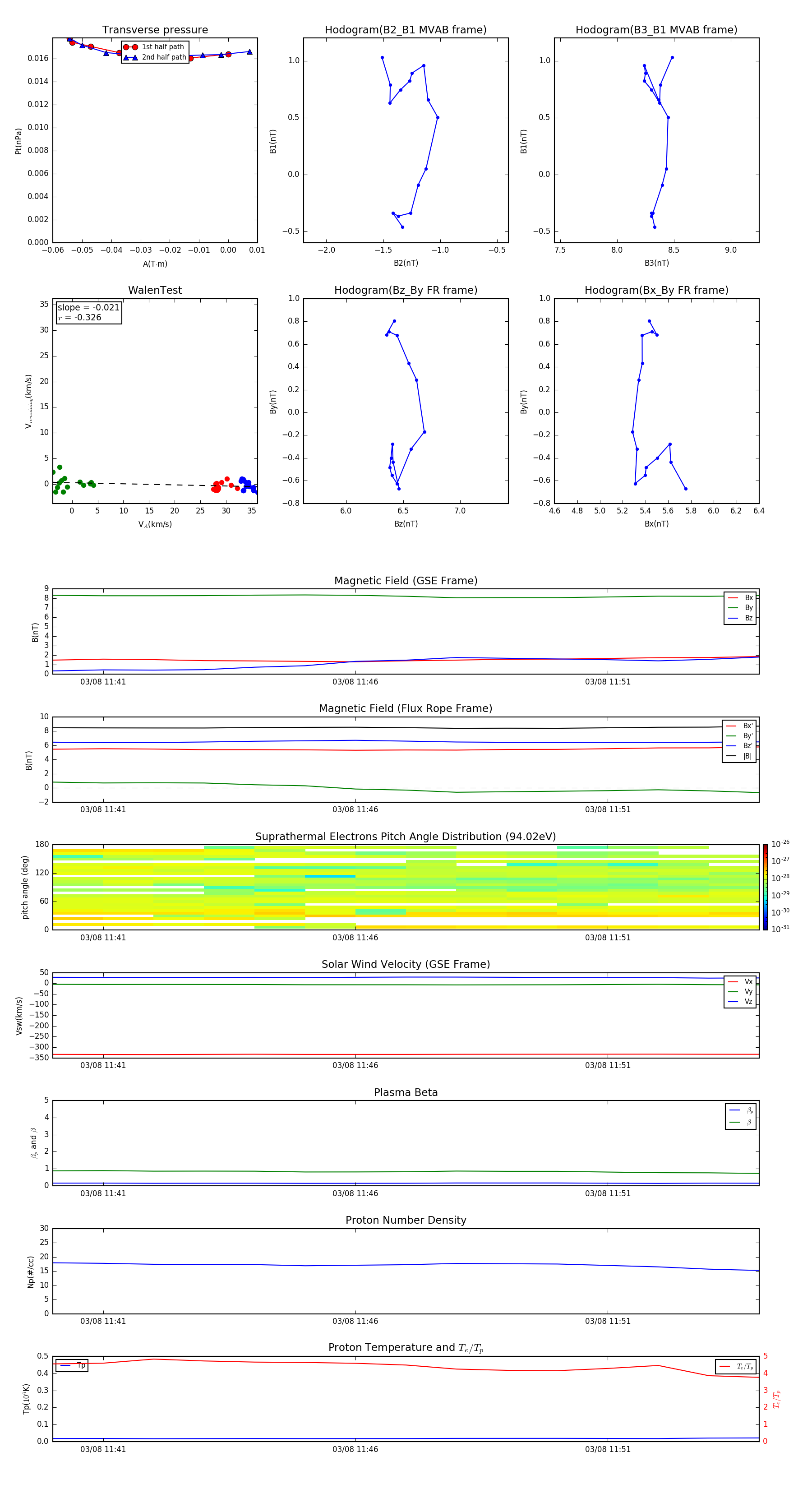The height and width of the screenshot is (1489, 812).
Task: Click 'B3(nT)' x-axis label
Action: 656,263
